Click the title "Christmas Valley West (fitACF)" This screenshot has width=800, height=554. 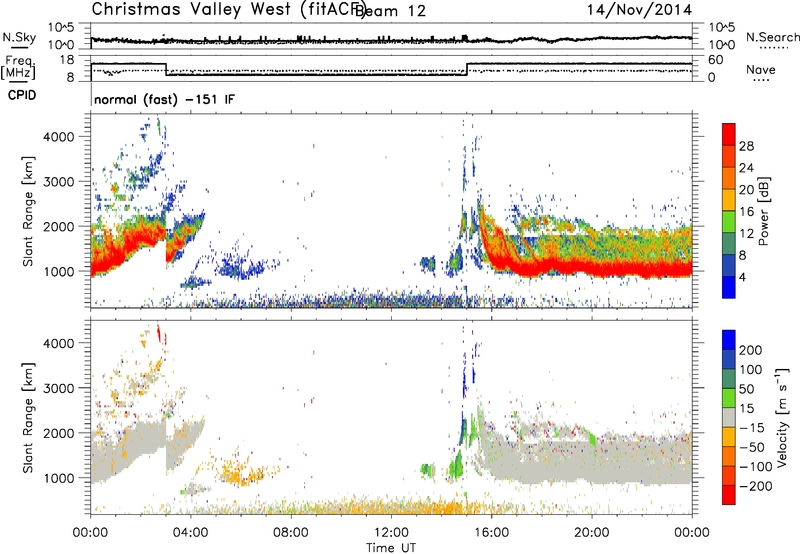[229, 9]
